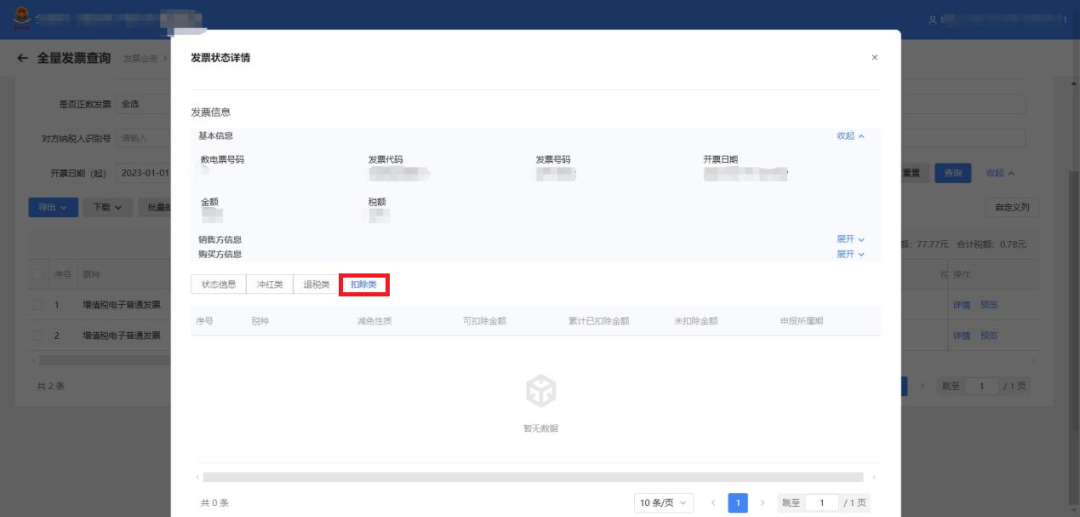Click the 序号 column header in dialog
The width and height of the screenshot is (1080, 517).
205,321
